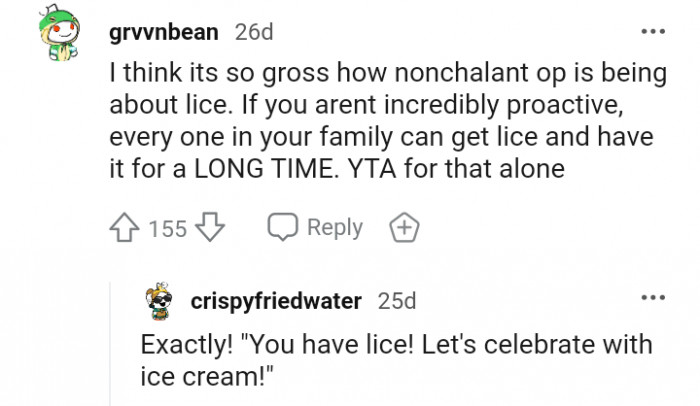
Task: Click the 155 vote count
Action: [168, 229]
